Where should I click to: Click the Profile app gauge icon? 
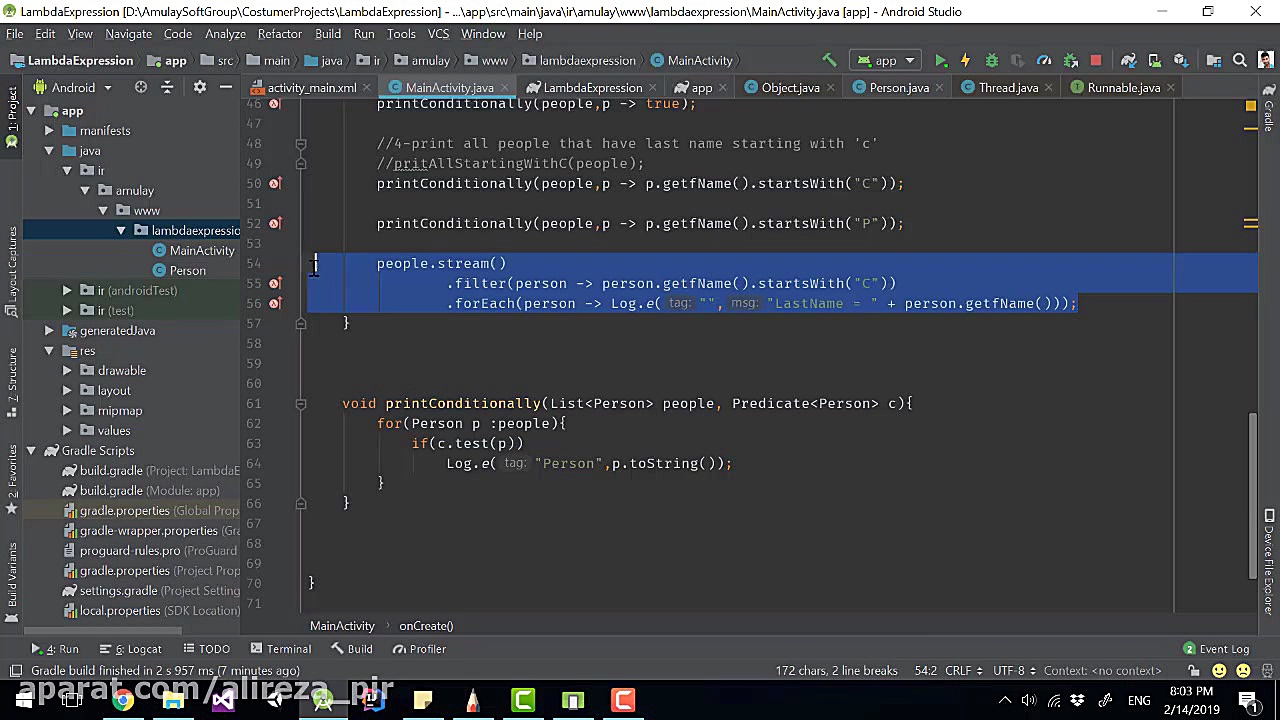[x=1043, y=60]
